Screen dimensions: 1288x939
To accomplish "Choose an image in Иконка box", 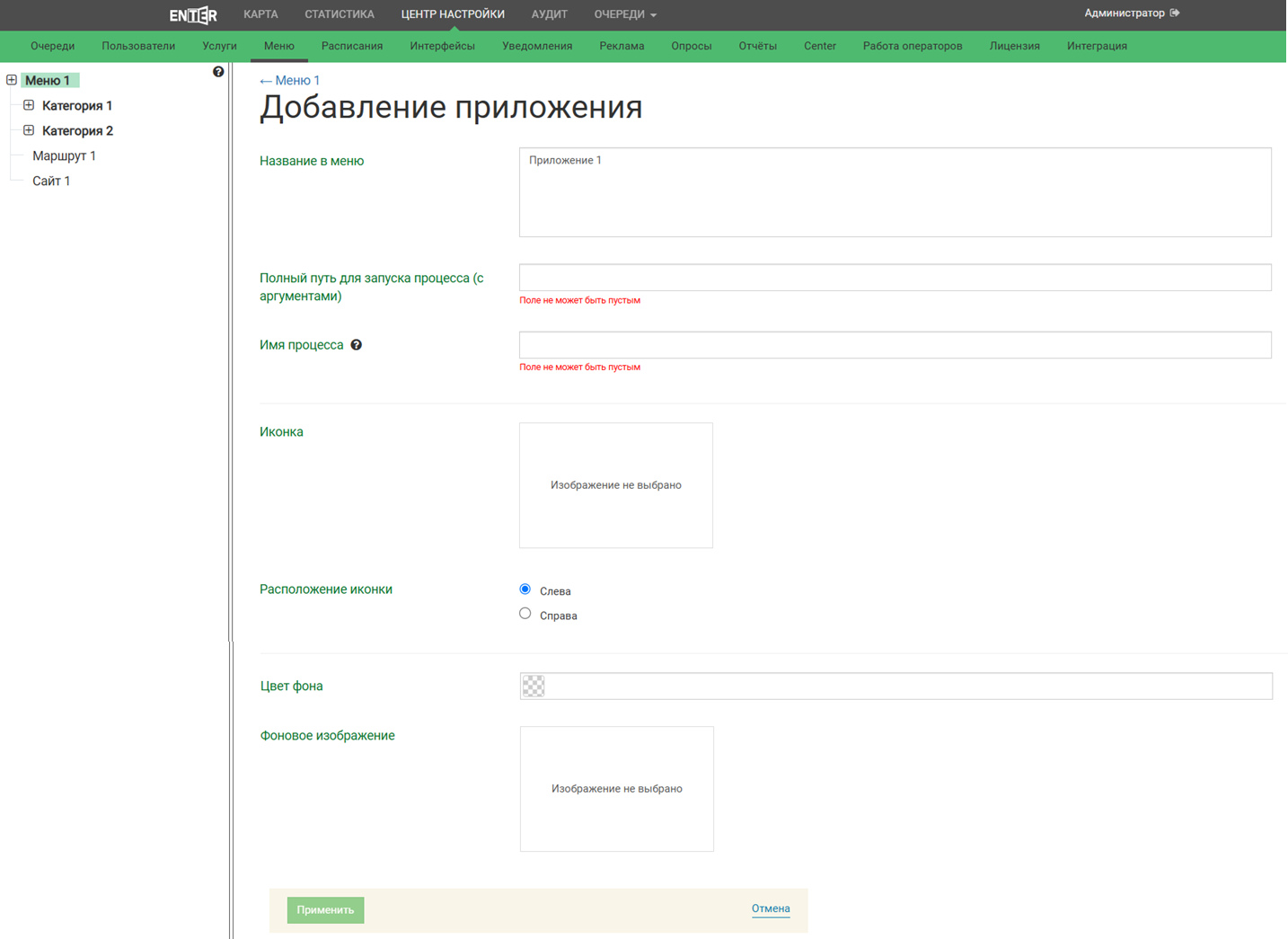I will [x=616, y=485].
